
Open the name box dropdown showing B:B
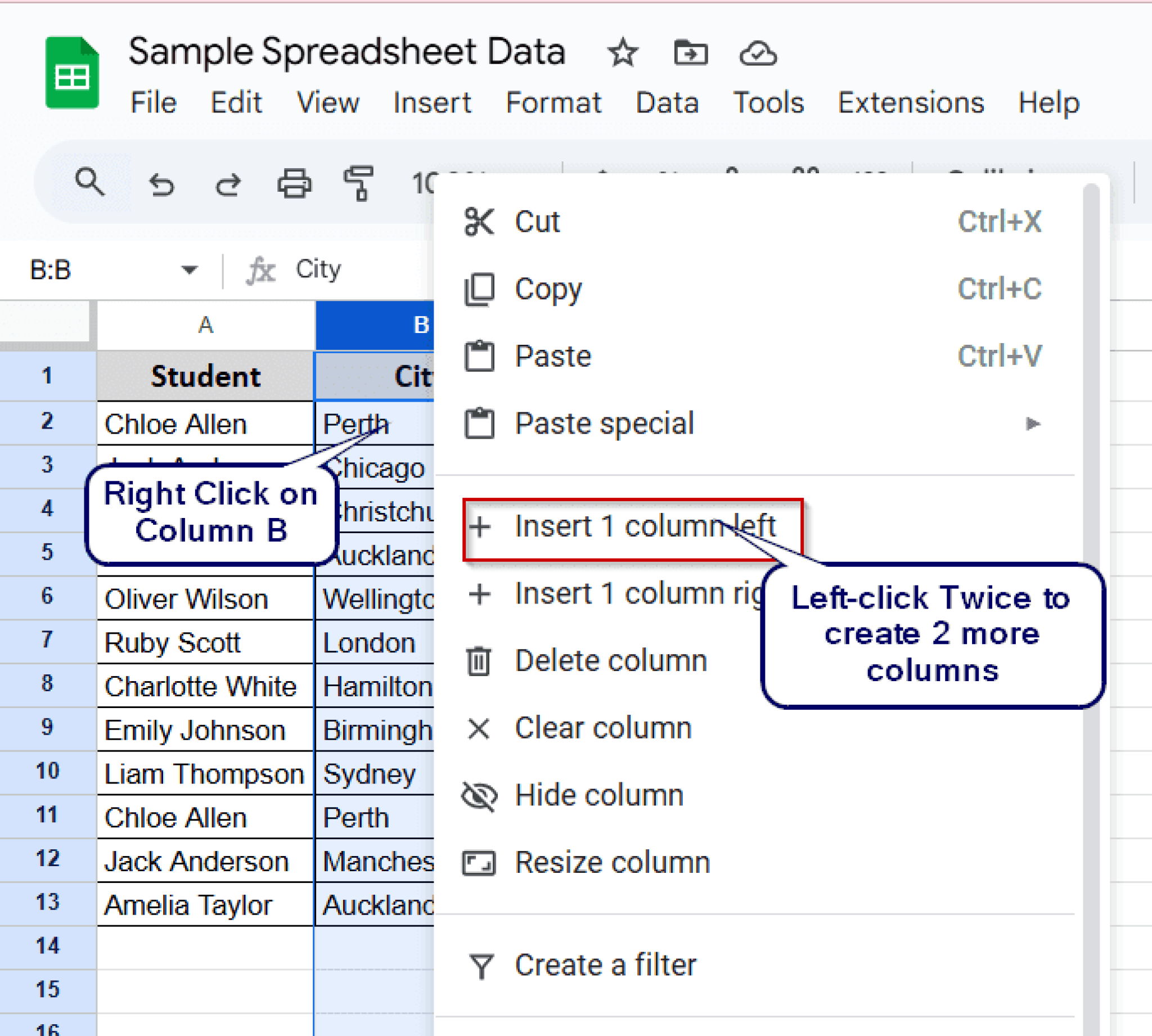[188, 269]
